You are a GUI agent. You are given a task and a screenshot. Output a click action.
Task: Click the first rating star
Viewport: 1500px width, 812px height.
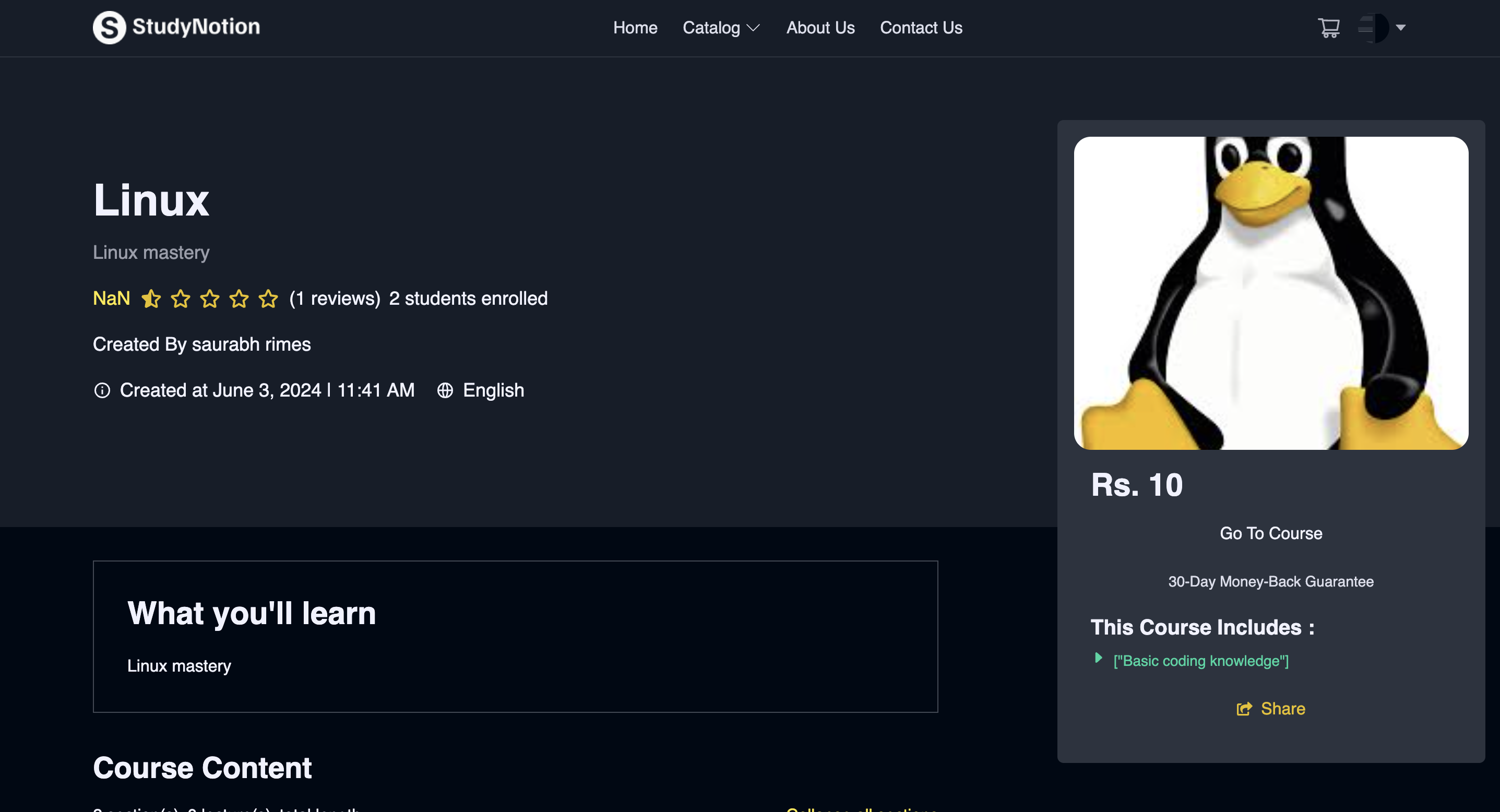pyautogui.click(x=151, y=298)
